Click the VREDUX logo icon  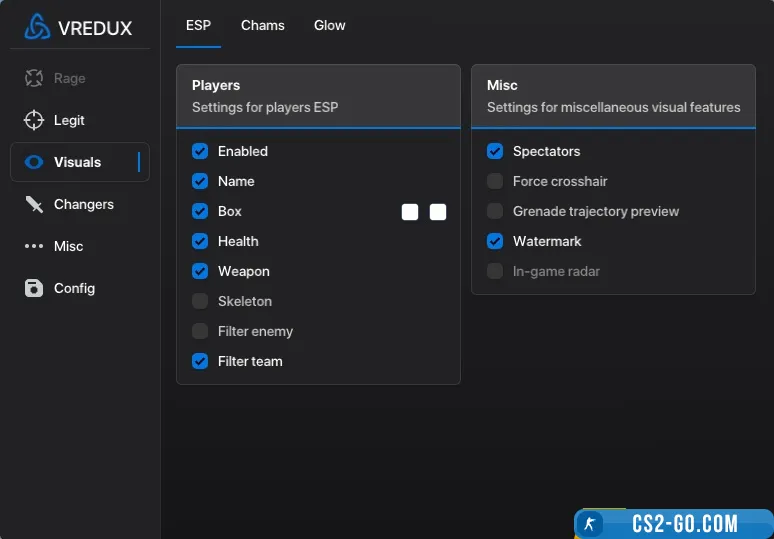(x=37, y=27)
